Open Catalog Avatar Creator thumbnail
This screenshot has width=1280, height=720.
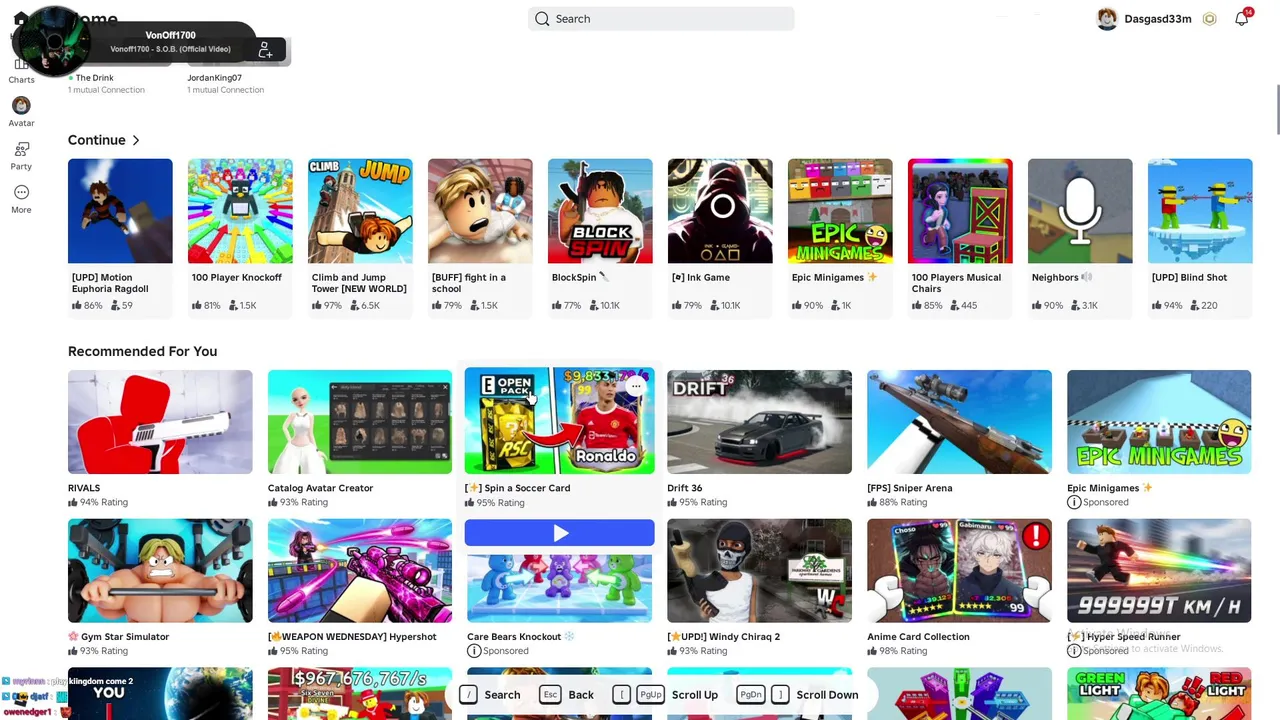[360, 422]
